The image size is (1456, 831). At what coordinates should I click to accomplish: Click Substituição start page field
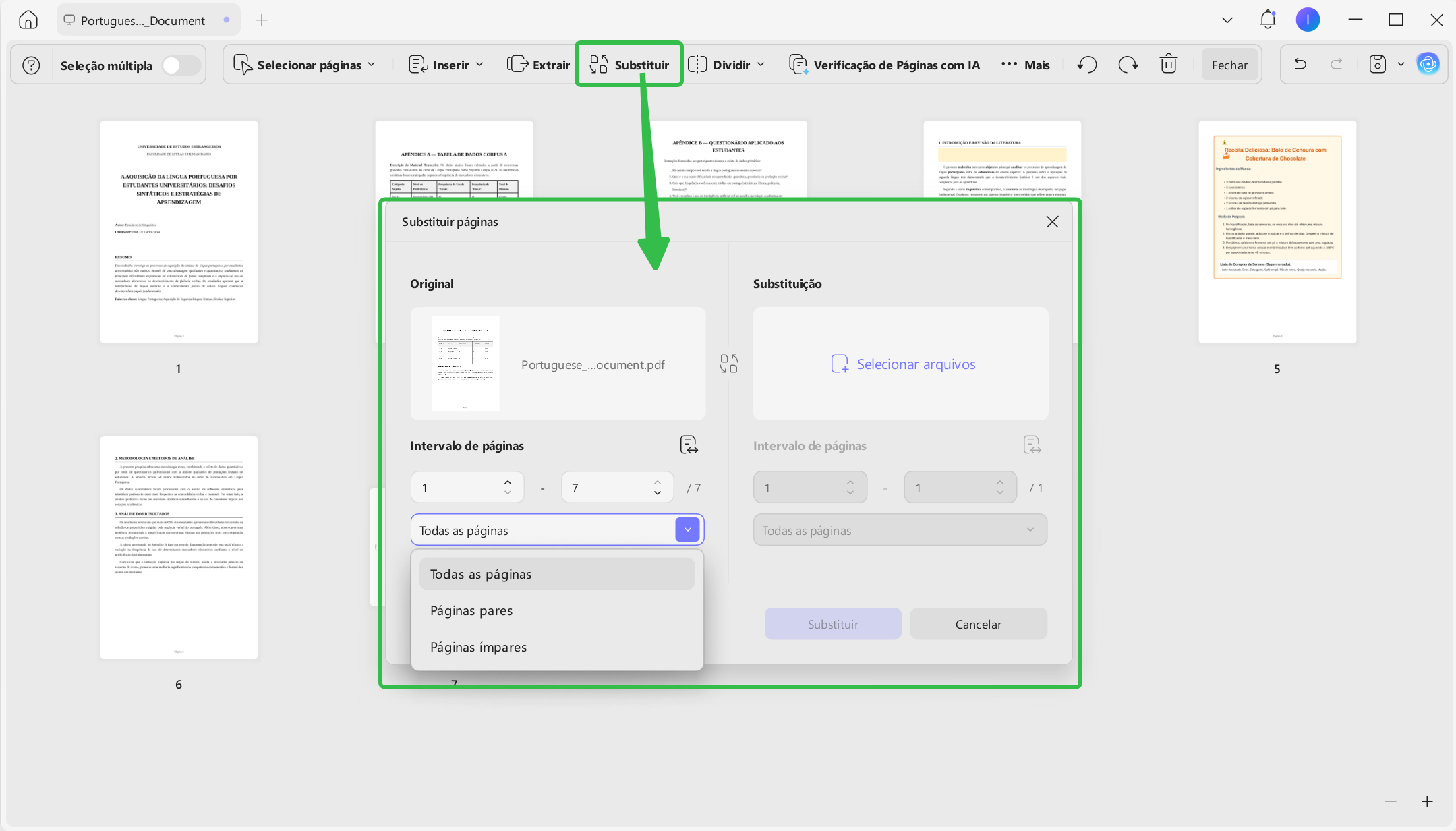pyautogui.click(x=810, y=487)
